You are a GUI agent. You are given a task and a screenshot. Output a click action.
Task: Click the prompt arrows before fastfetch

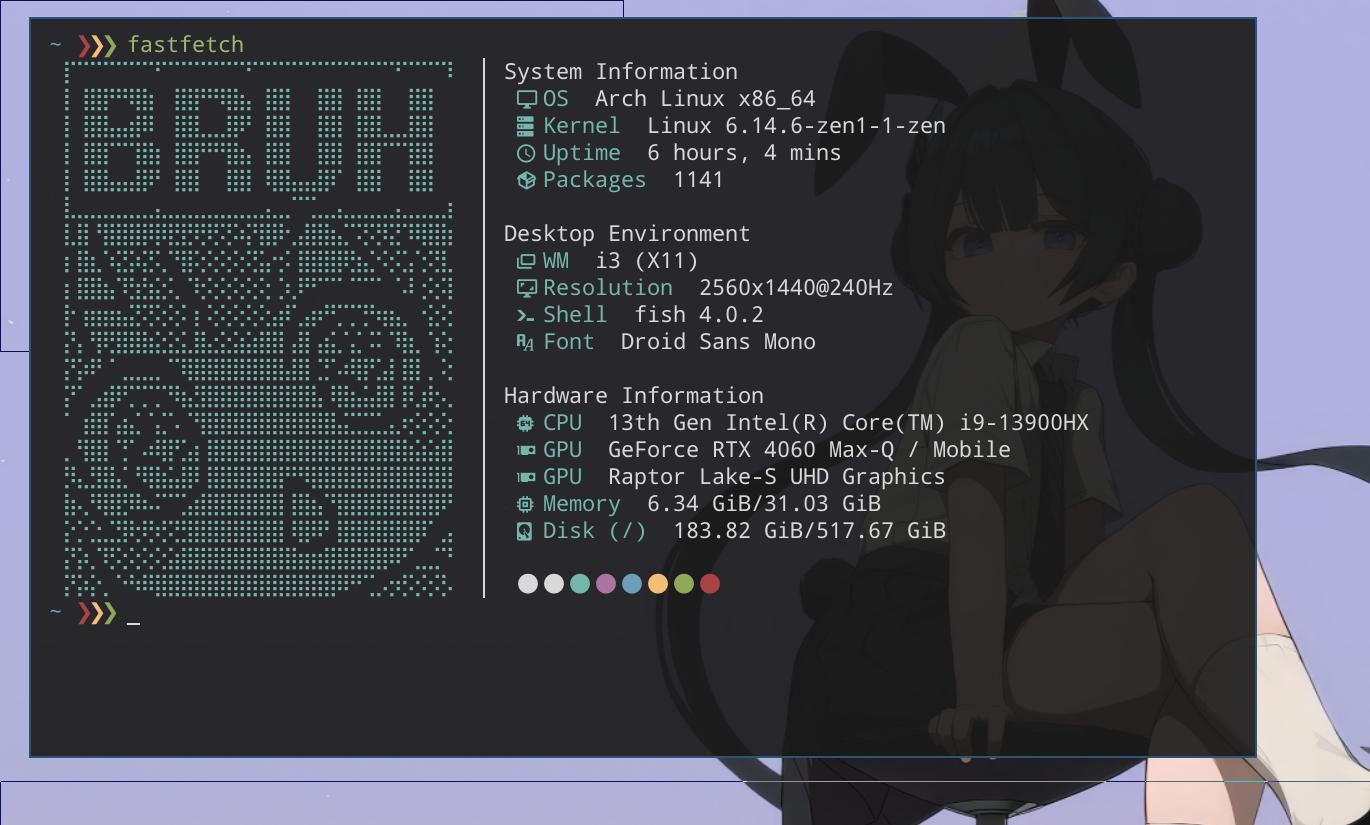tap(97, 45)
